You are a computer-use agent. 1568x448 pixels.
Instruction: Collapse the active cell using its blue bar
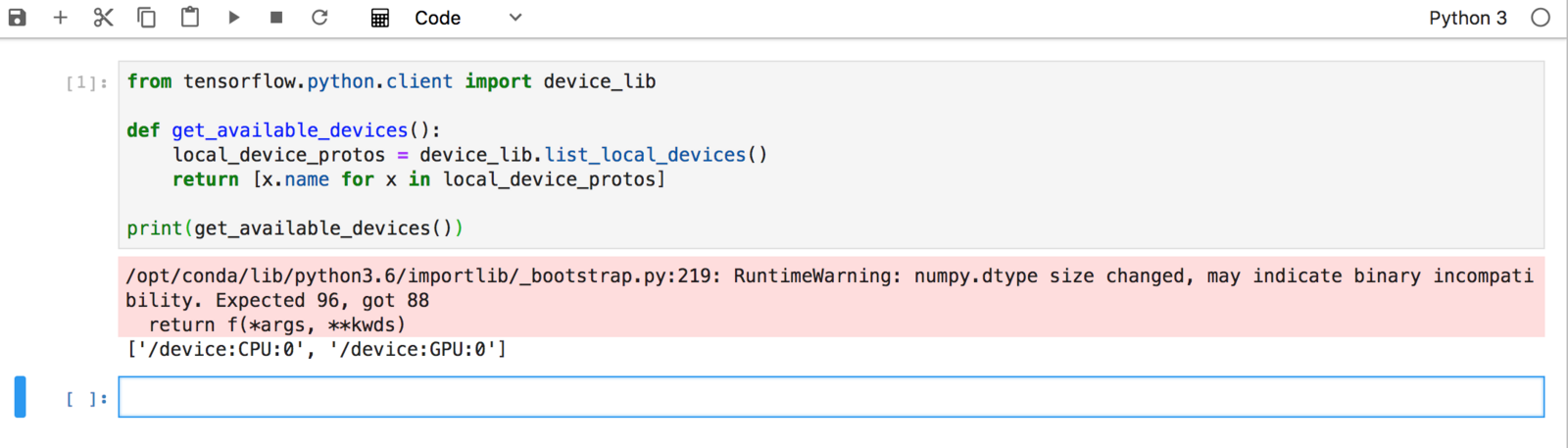[x=20, y=397]
